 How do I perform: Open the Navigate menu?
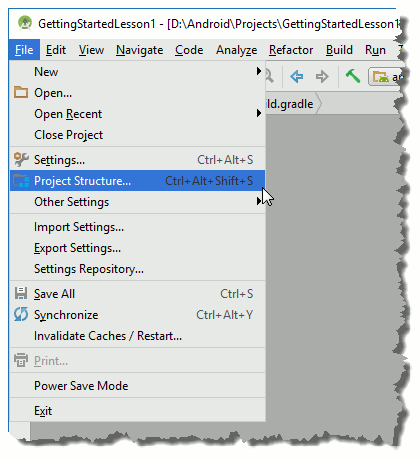139,50
